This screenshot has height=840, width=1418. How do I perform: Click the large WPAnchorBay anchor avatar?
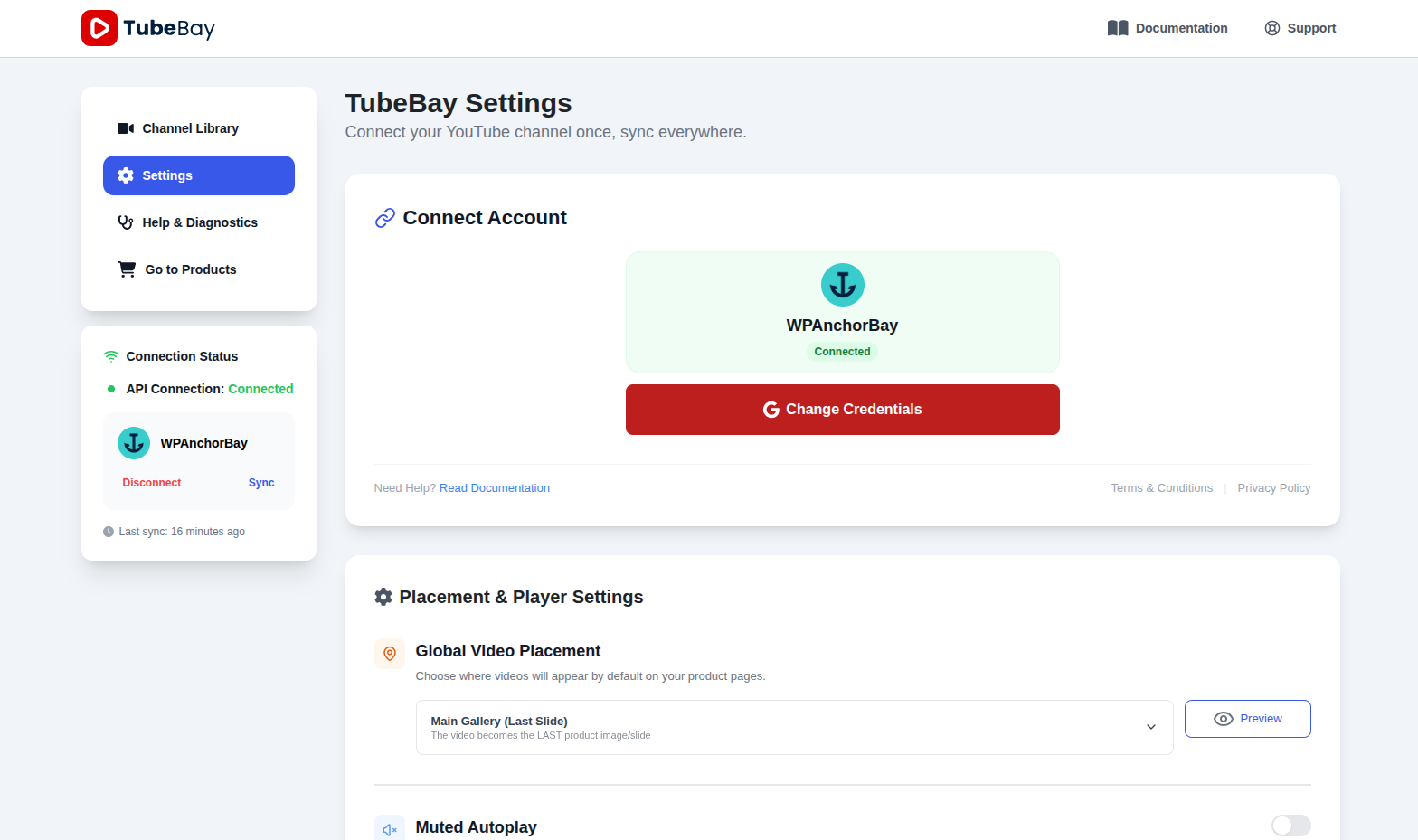point(843,285)
